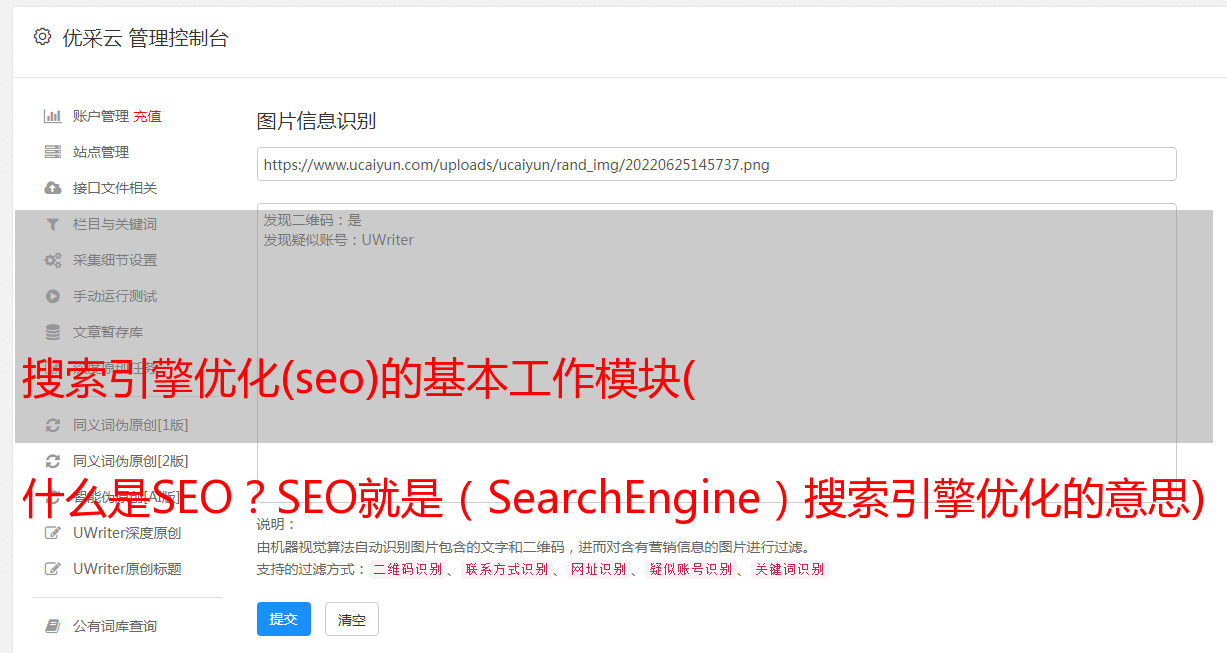Image resolution: width=1227 pixels, height=653 pixels.
Task: Select 手动运行测试 in the sidebar
Action: tap(115, 296)
